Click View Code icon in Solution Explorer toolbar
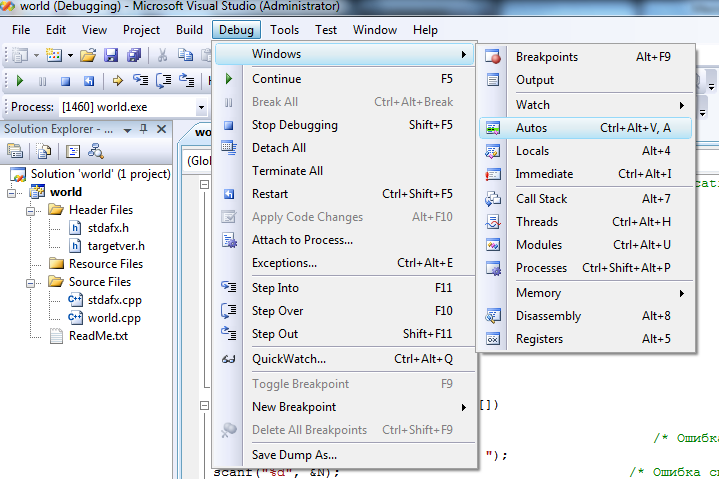Viewport: 719px width, 479px height. click(72, 151)
